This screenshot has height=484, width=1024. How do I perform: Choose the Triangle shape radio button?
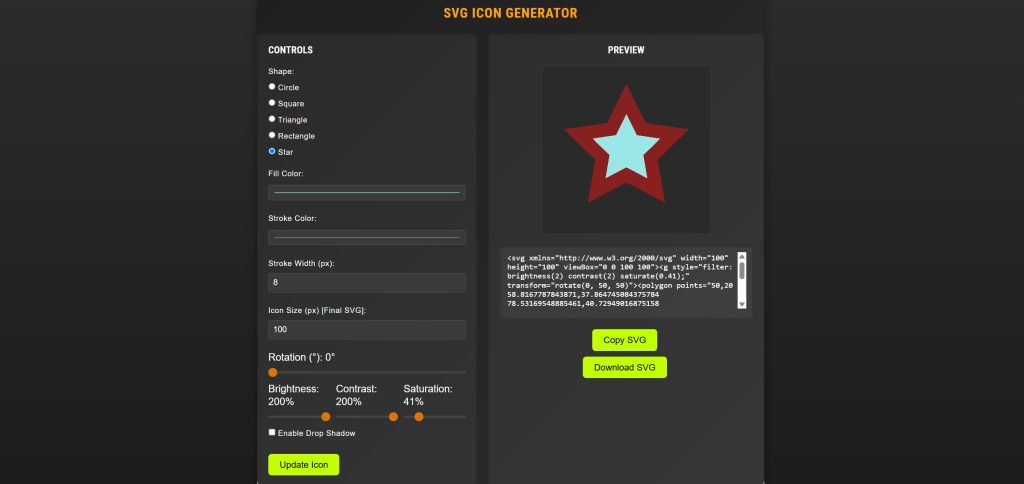point(272,119)
